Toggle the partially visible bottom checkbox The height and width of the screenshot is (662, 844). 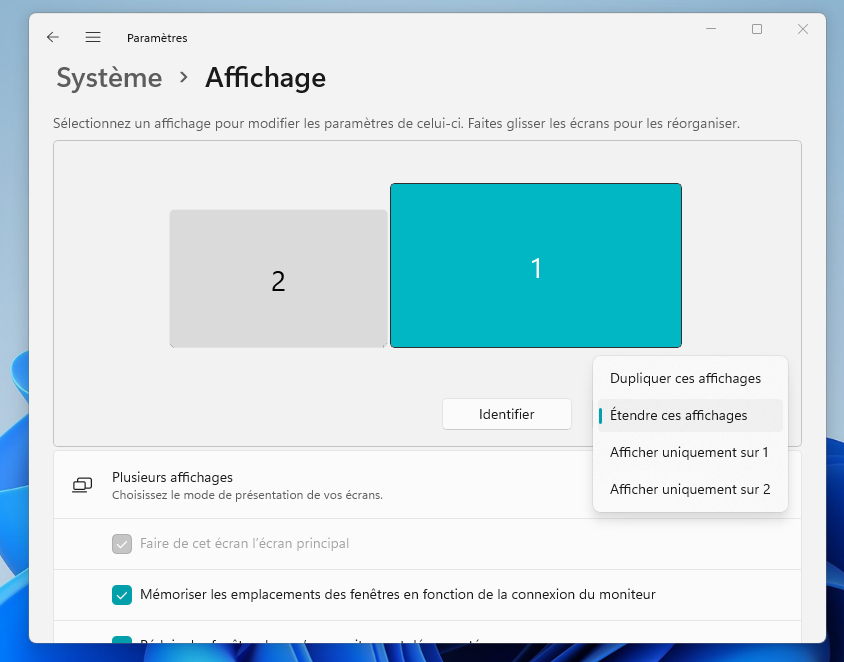pos(122,639)
